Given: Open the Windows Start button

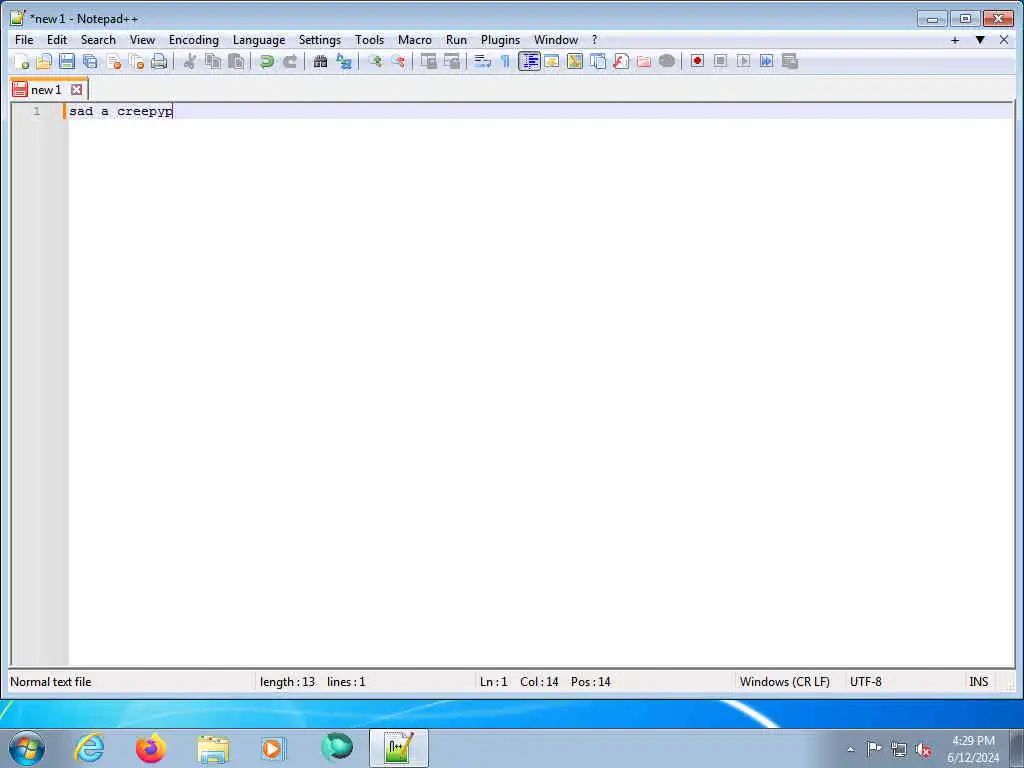Looking at the screenshot, I should click(27, 748).
